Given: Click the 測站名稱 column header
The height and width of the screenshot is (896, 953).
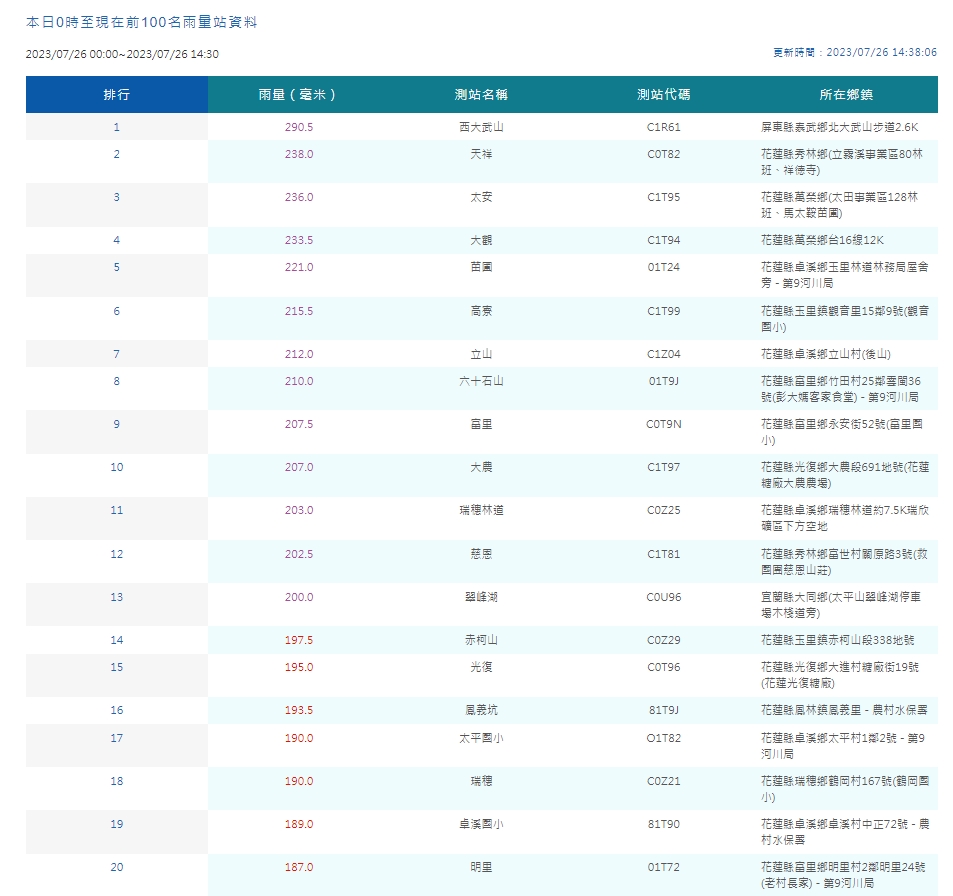Looking at the screenshot, I should click(x=481, y=94).
